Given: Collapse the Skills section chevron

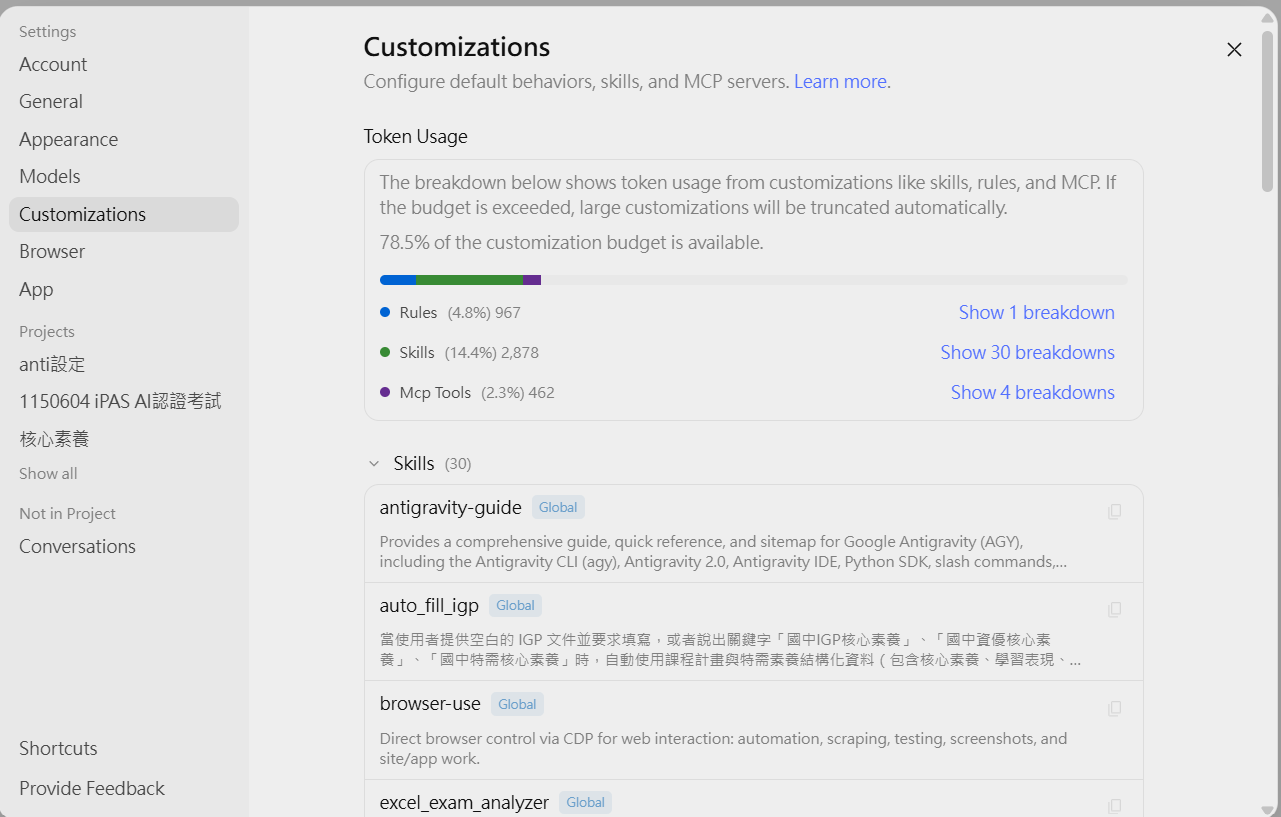Looking at the screenshot, I should pos(374,463).
